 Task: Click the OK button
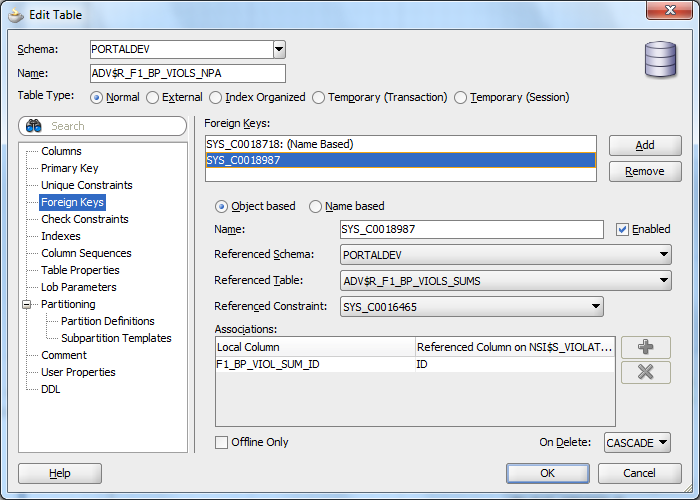click(x=548, y=473)
